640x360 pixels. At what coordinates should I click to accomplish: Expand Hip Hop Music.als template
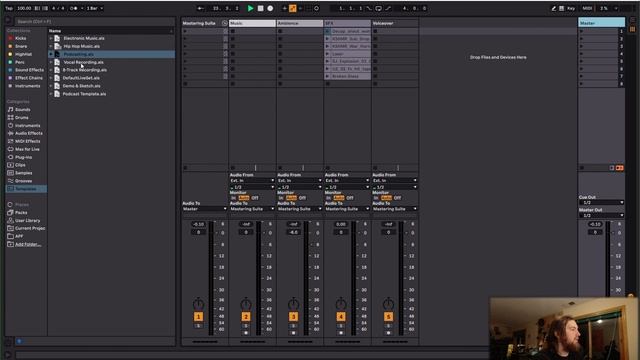pos(51,46)
